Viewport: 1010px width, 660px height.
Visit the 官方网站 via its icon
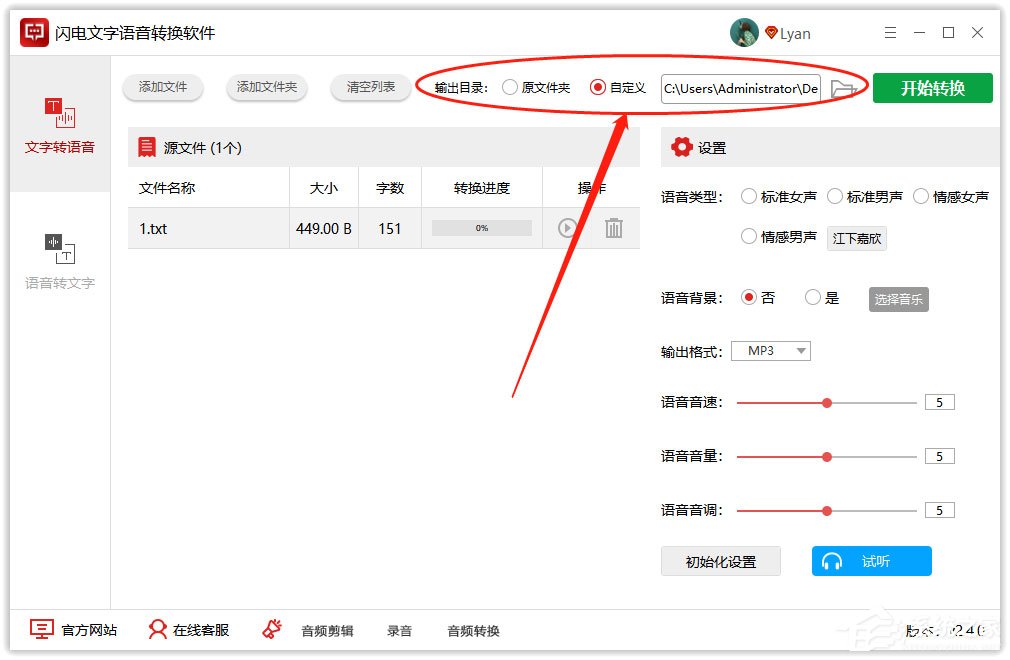[x=40, y=629]
